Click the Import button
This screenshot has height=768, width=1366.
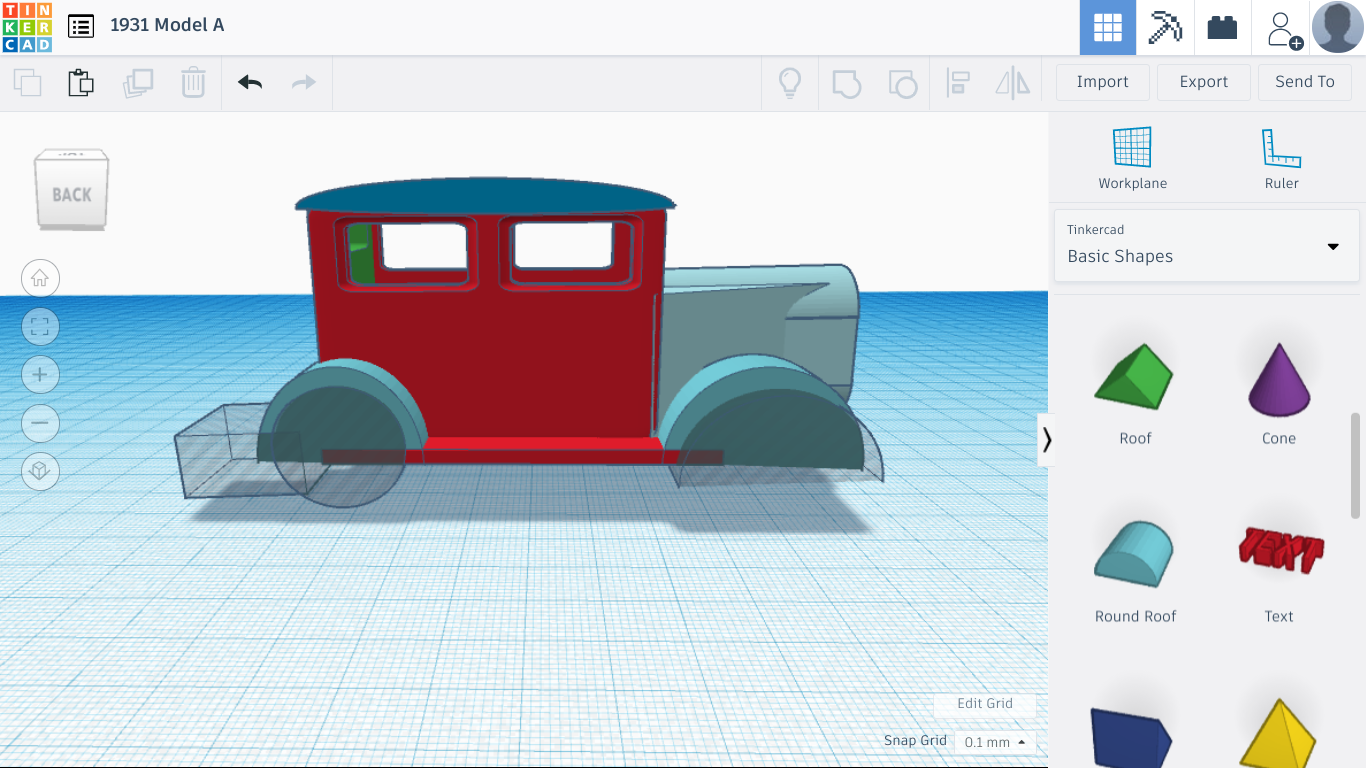(x=1102, y=82)
